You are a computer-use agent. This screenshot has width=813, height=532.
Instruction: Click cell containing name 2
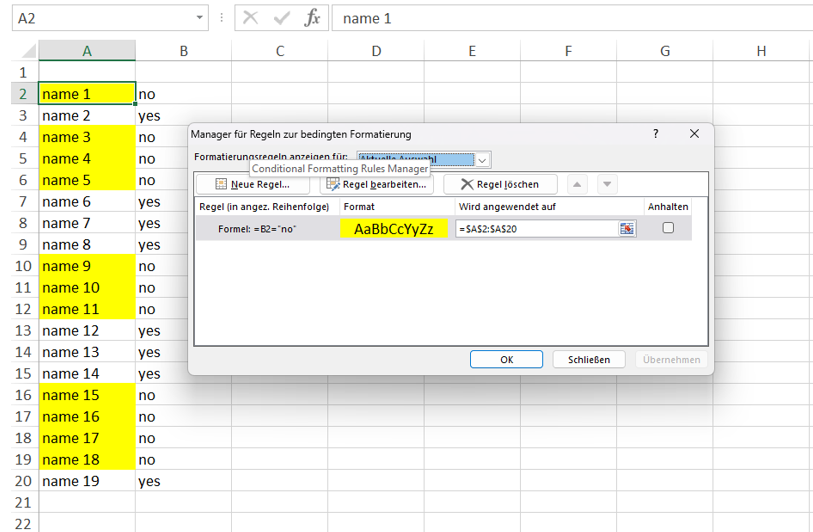[x=87, y=116]
